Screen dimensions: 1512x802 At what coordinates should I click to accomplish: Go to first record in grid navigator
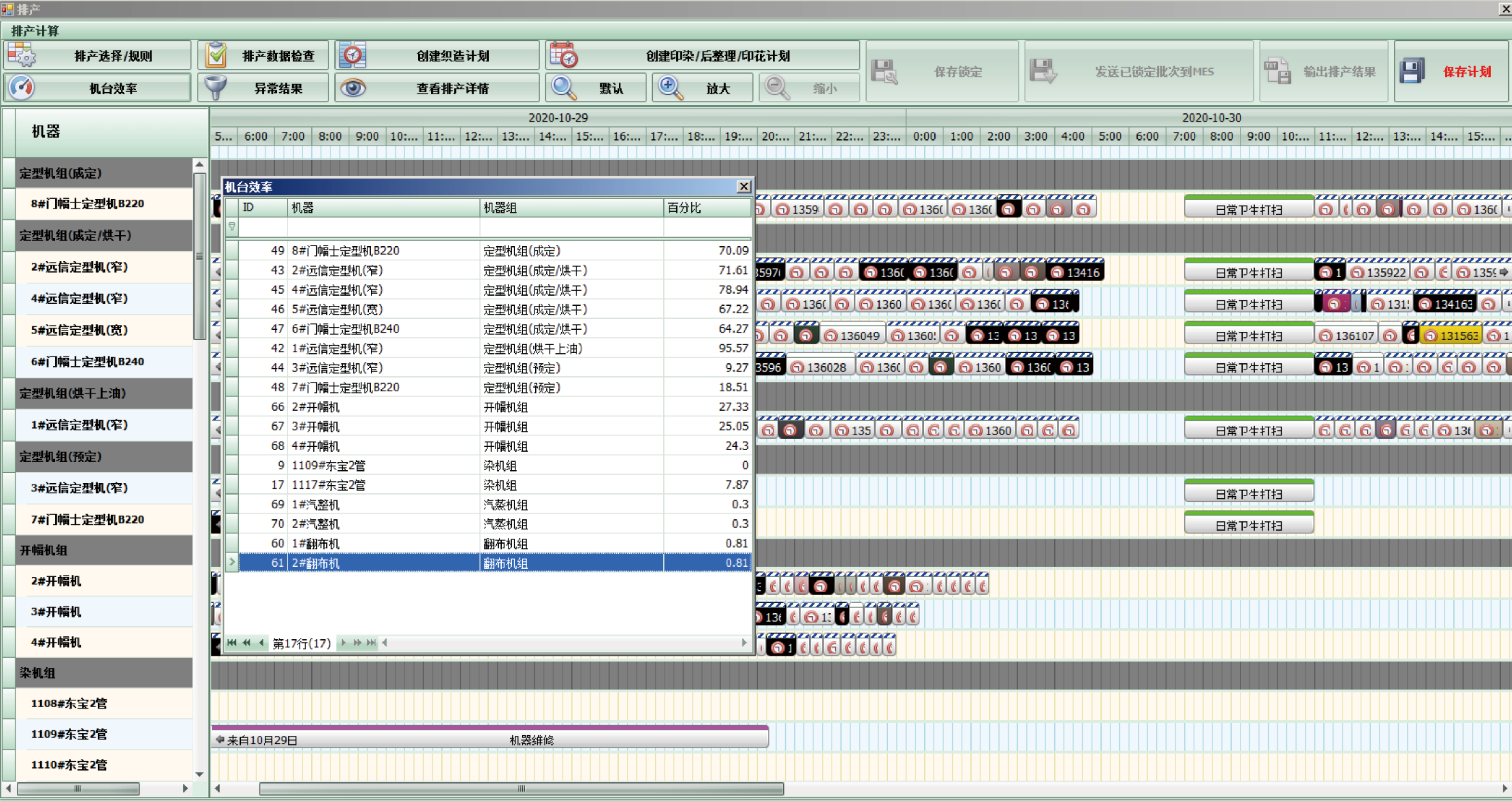pos(232,643)
